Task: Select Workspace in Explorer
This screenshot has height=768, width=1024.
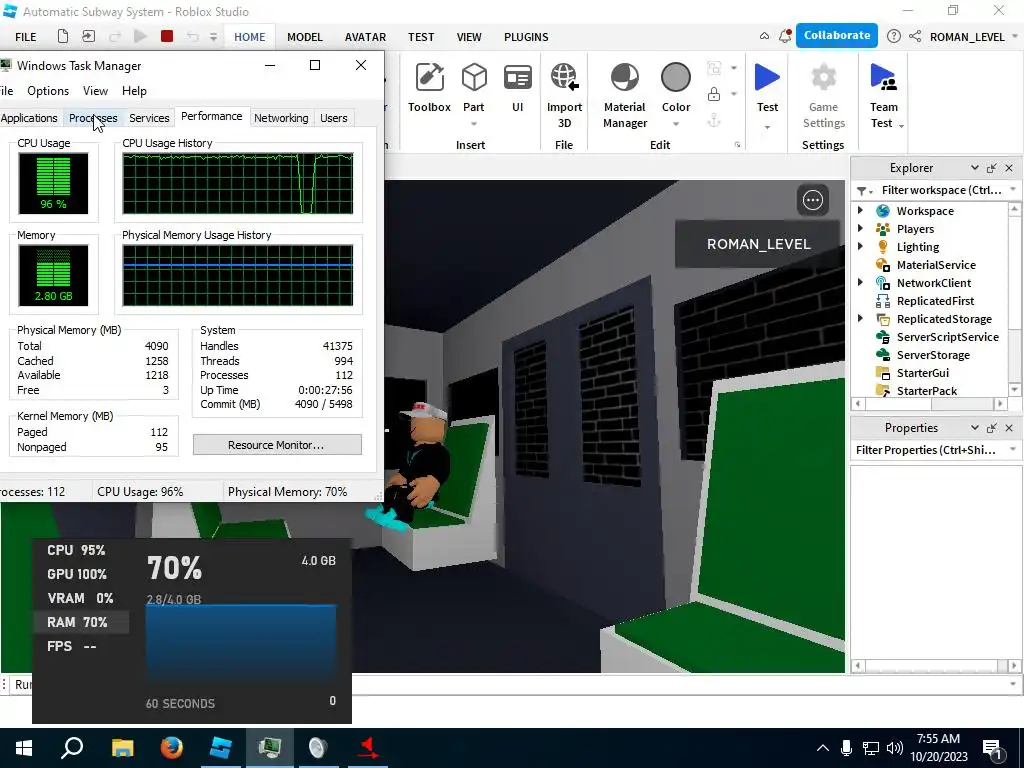Action: [925, 211]
